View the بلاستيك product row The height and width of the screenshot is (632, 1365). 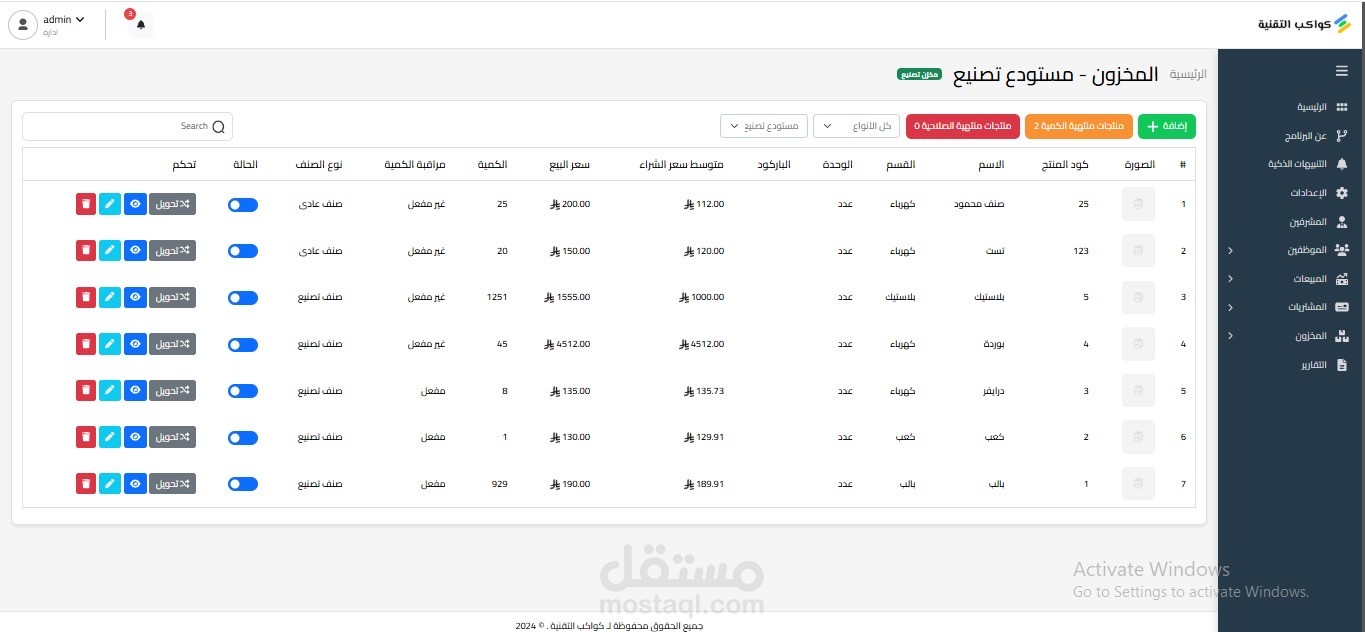(135, 297)
